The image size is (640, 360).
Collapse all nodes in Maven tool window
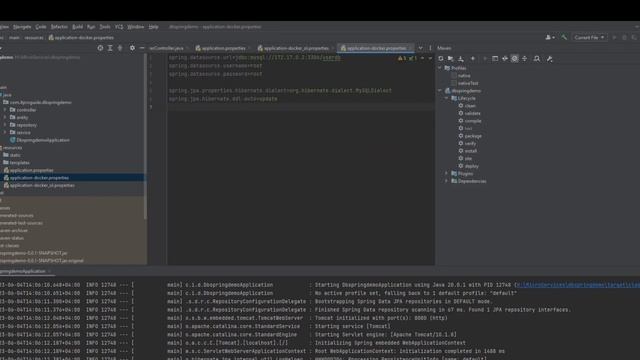(x=524, y=59)
